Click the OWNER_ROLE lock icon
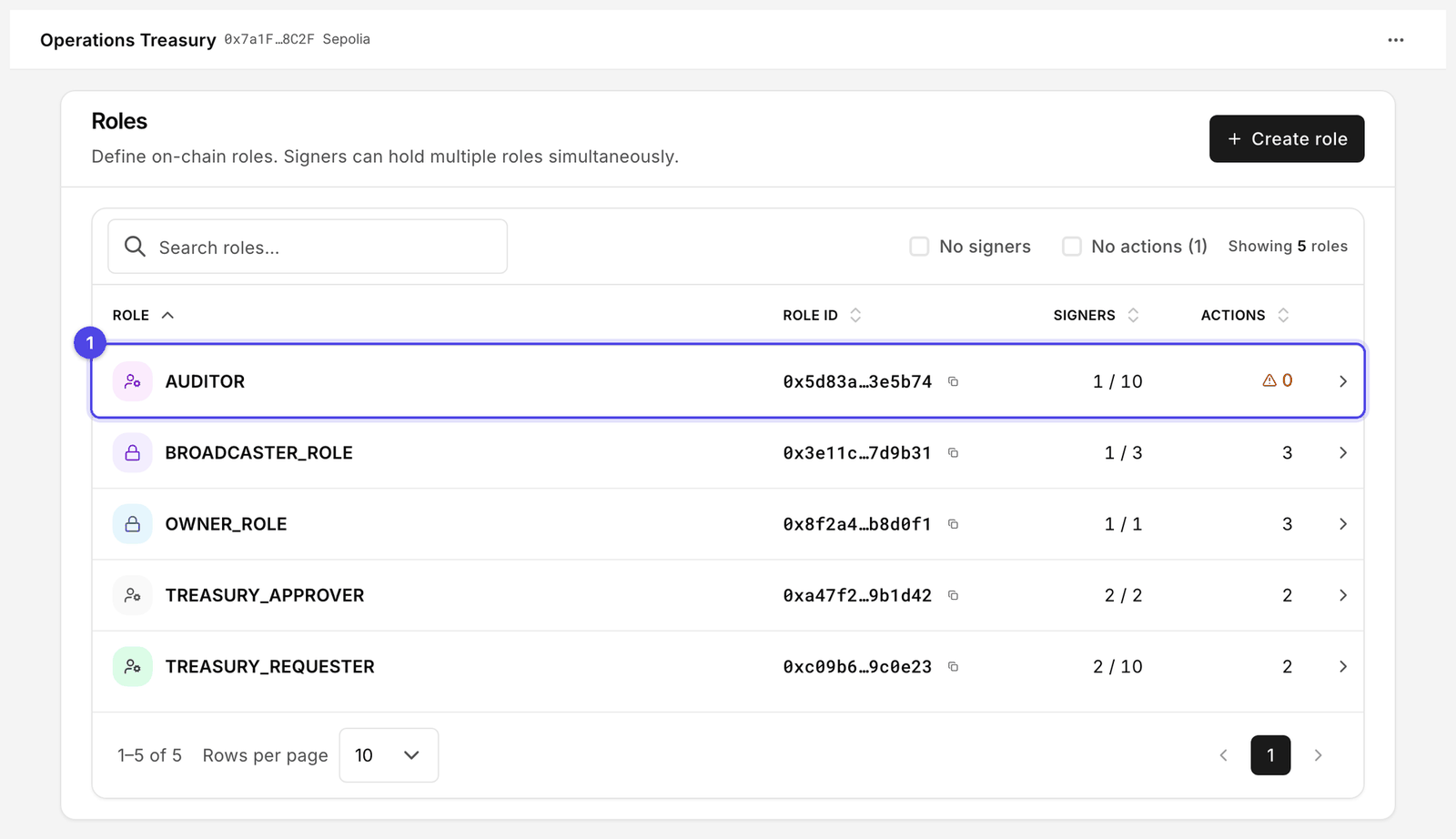The image size is (1456, 839). pyautogui.click(x=132, y=524)
